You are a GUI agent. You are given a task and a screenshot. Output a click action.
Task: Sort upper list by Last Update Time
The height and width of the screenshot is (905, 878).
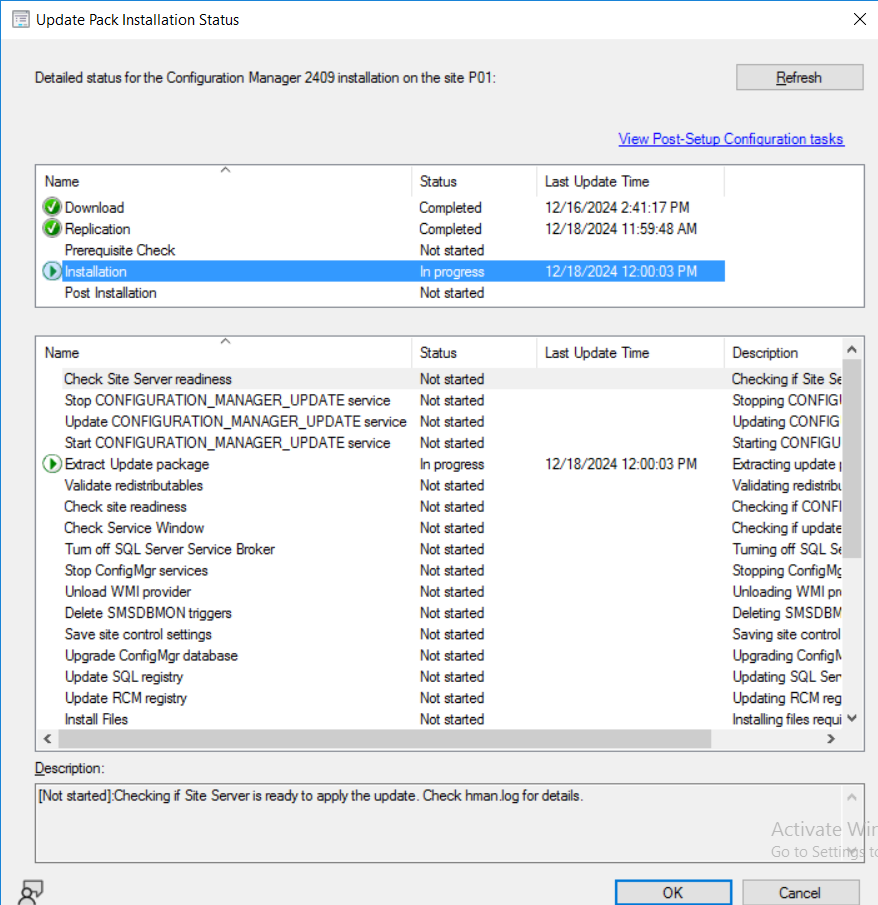coord(630,181)
